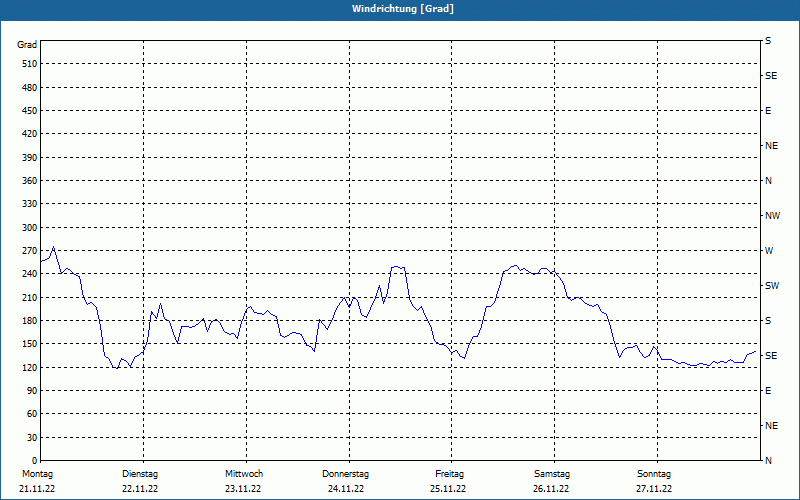Click the Windrichtung [Grad] chart title
This screenshot has height=500, width=800.
click(403, 9)
